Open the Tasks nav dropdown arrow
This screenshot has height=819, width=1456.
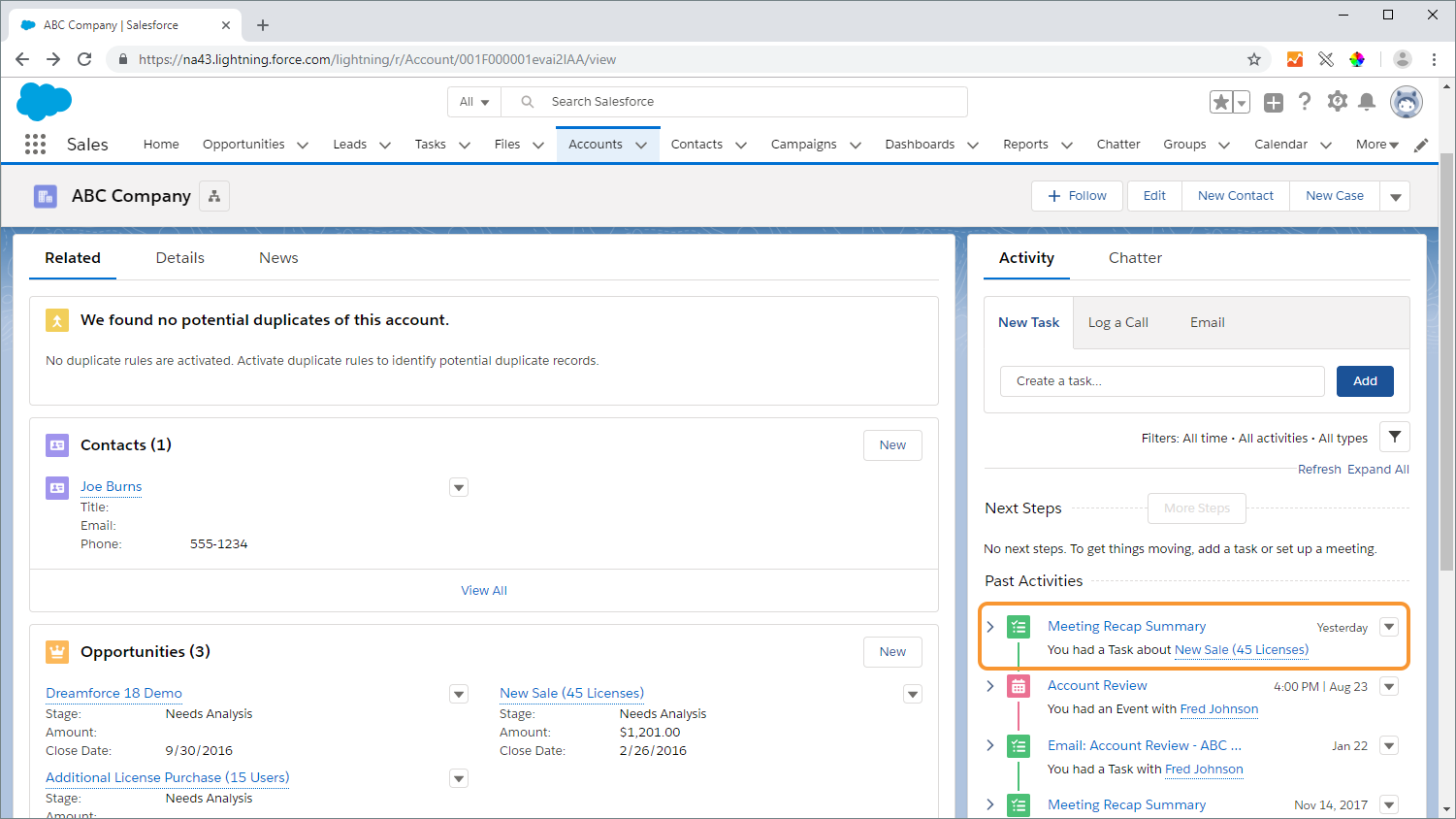[465, 146]
